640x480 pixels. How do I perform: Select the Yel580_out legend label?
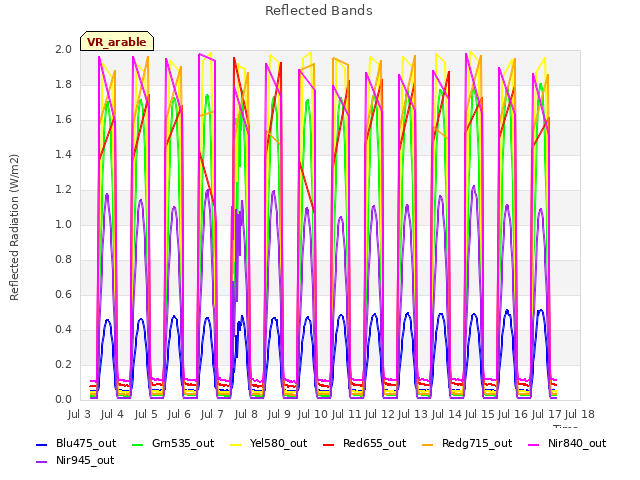pos(278,443)
